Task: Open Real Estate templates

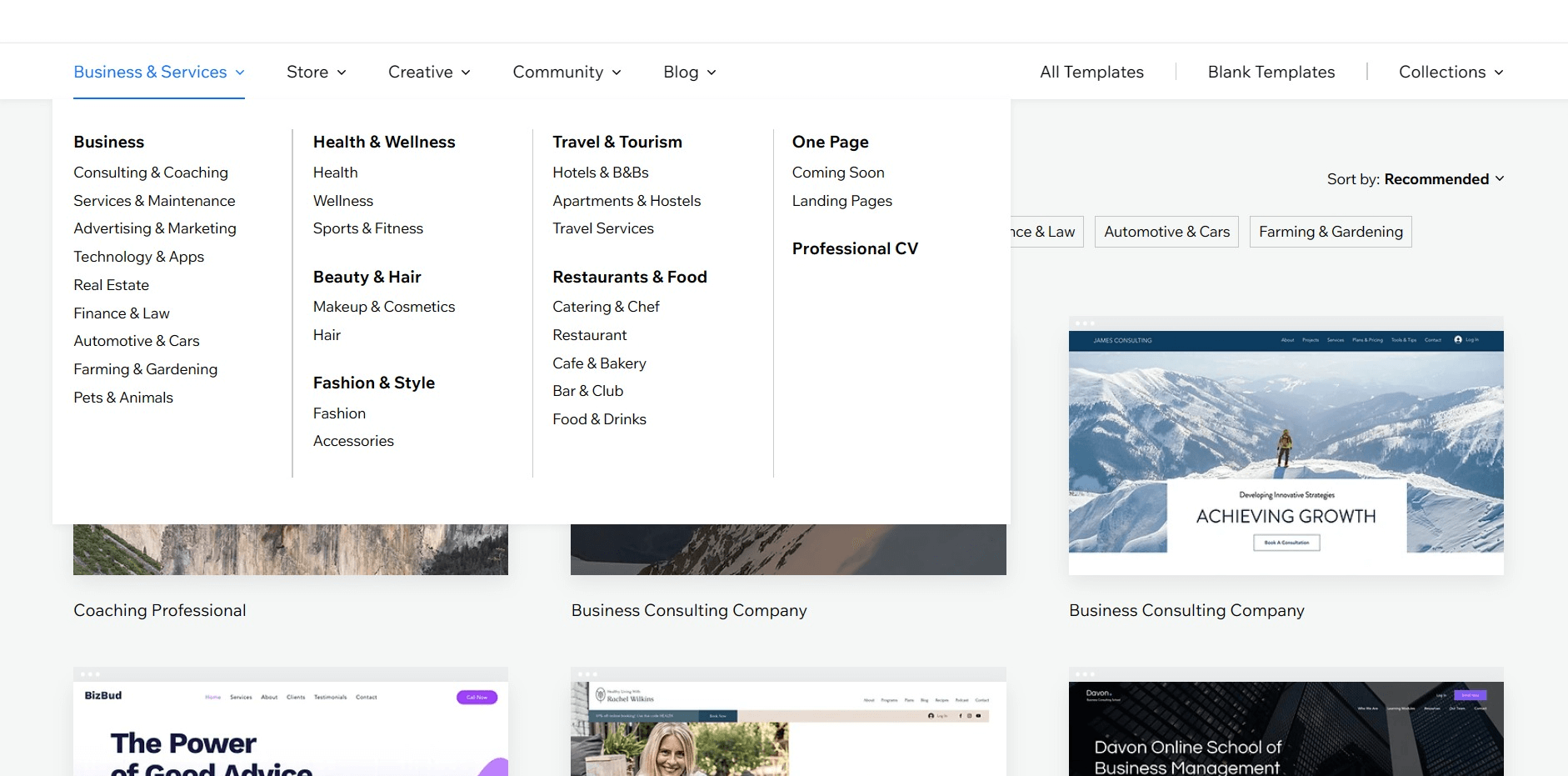Action: coord(111,284)
